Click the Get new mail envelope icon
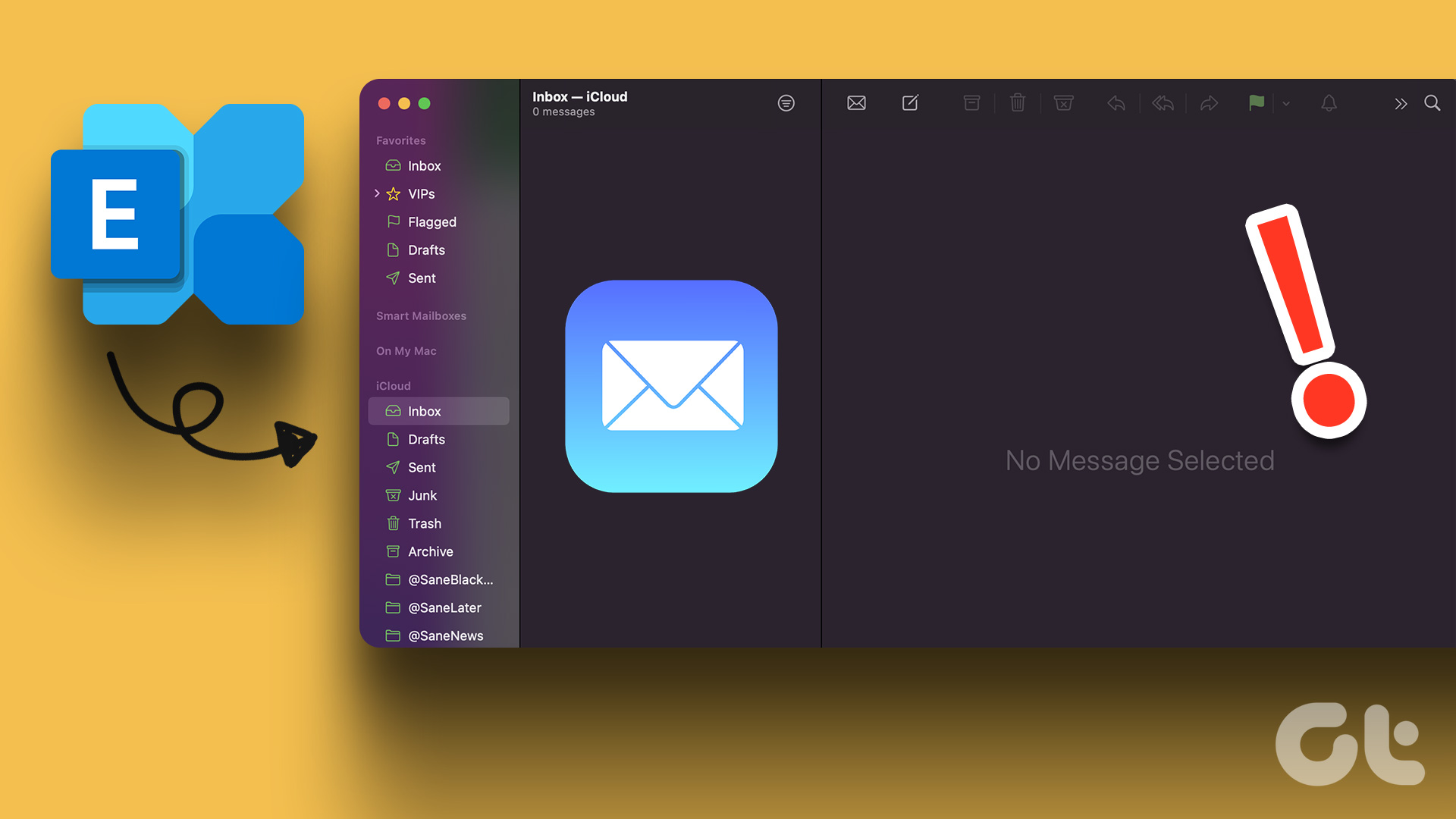Image resolution: width=1456 pixels, height=819 pixels. [x=855, y=103]
